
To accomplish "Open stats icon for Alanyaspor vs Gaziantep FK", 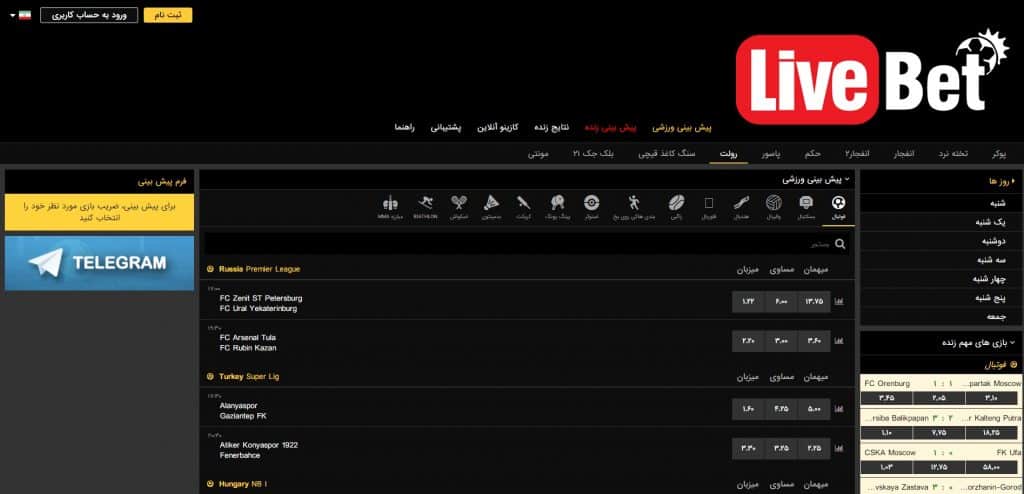I will point(839,409).
